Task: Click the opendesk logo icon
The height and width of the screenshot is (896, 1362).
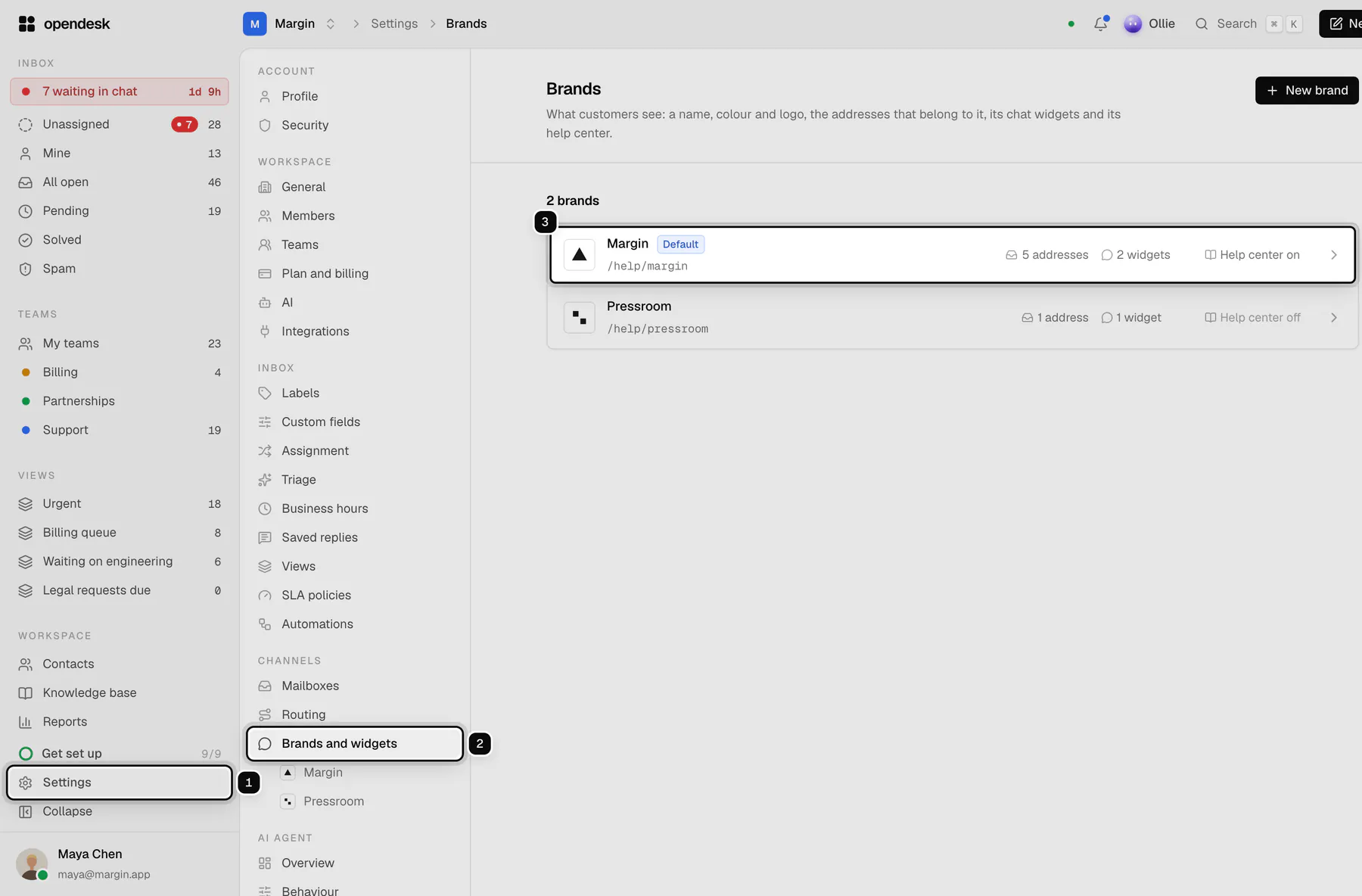Action: click(26, 23)
